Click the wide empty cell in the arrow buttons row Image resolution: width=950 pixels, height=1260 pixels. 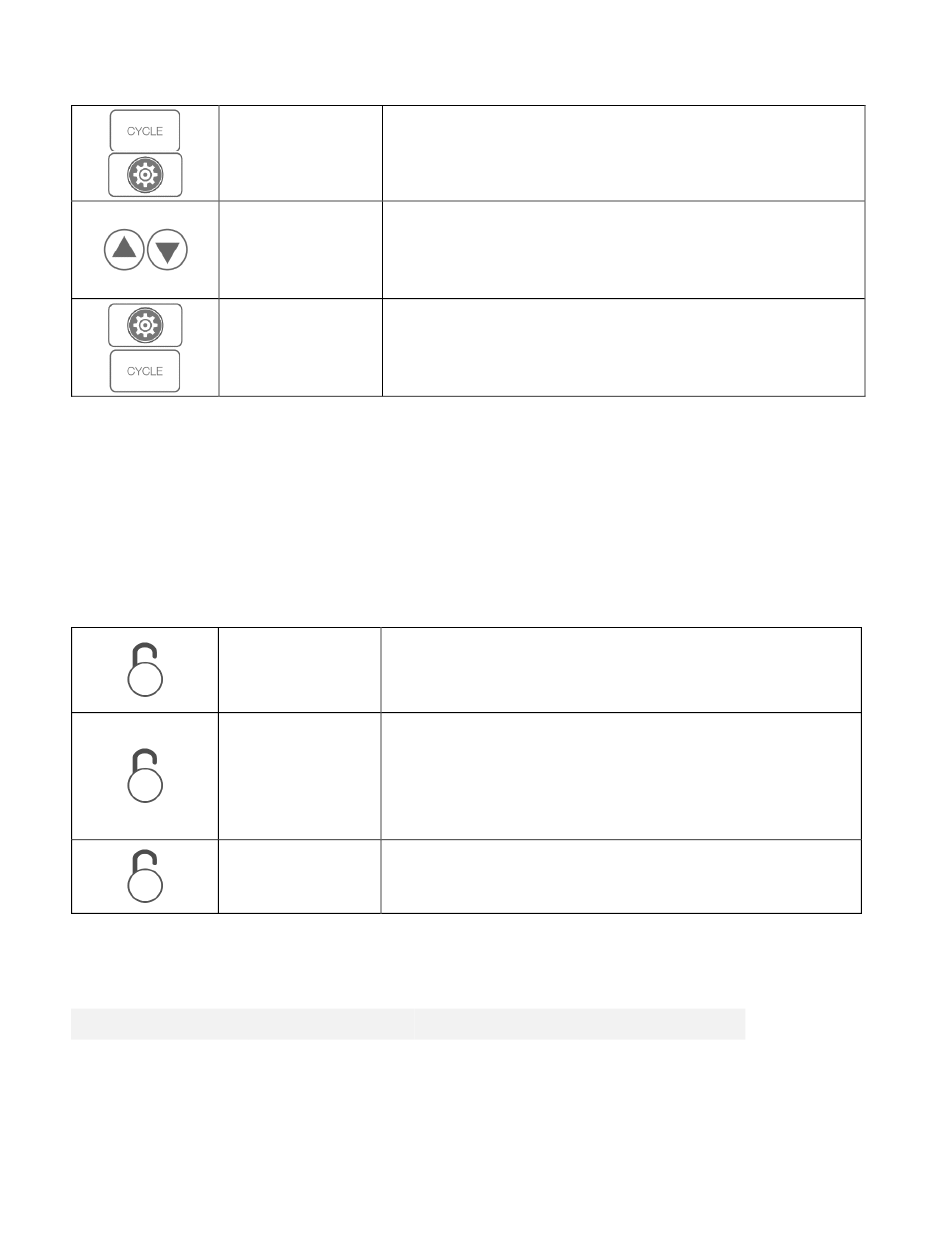click(x=623, y=249)
